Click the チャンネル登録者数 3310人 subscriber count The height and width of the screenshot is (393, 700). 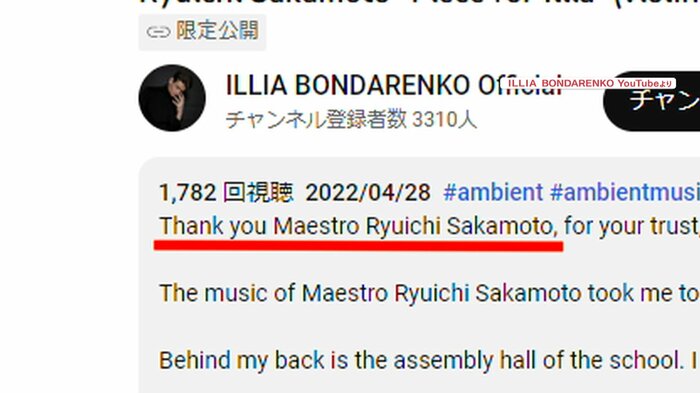pos(351,120)
